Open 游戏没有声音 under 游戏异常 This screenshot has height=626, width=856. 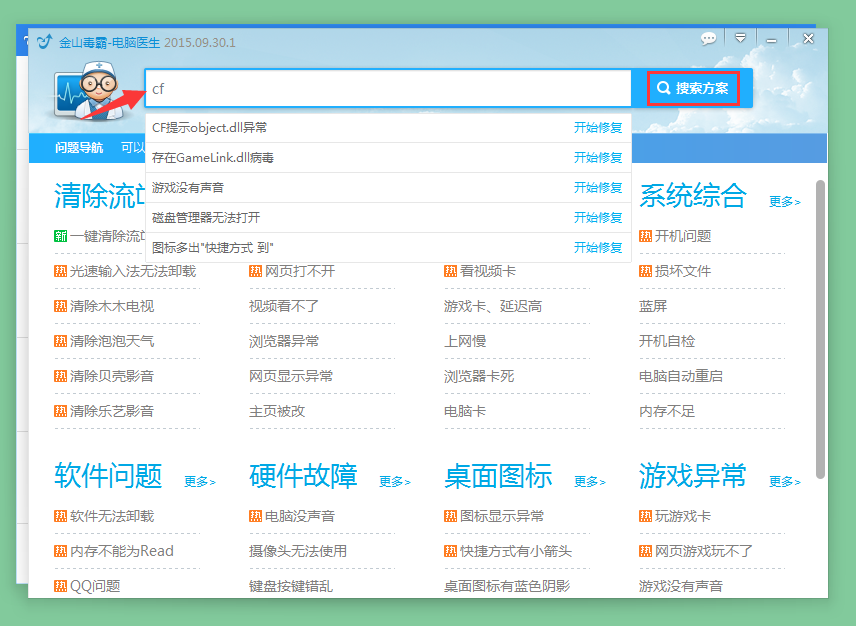[x=681, y=586]
